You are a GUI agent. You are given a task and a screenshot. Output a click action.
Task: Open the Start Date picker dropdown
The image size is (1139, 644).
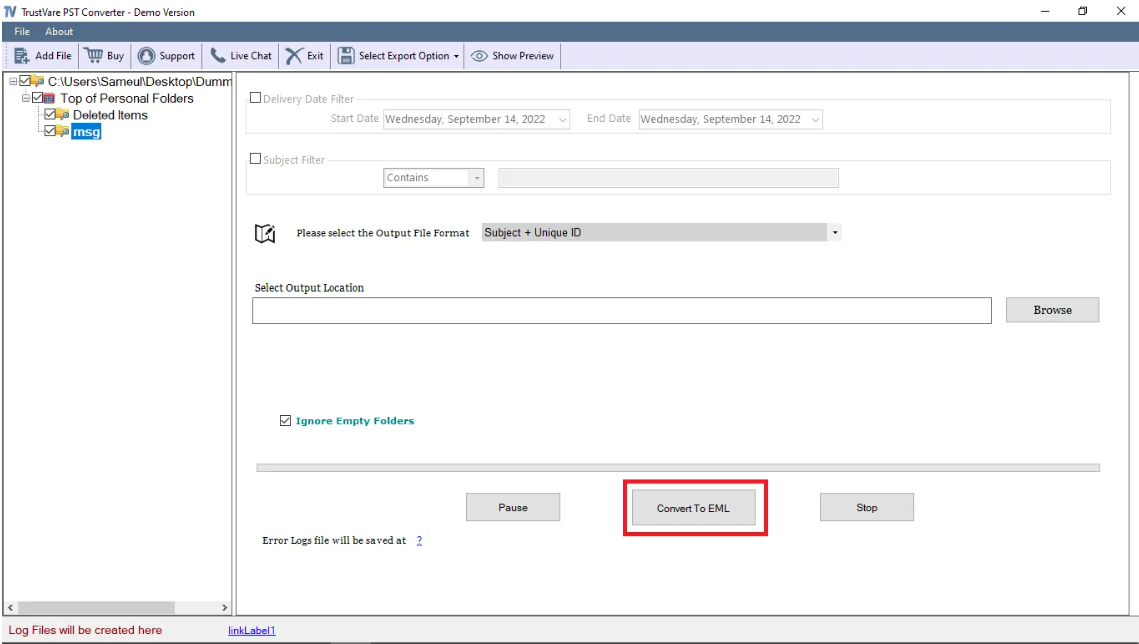click(563, 120)
